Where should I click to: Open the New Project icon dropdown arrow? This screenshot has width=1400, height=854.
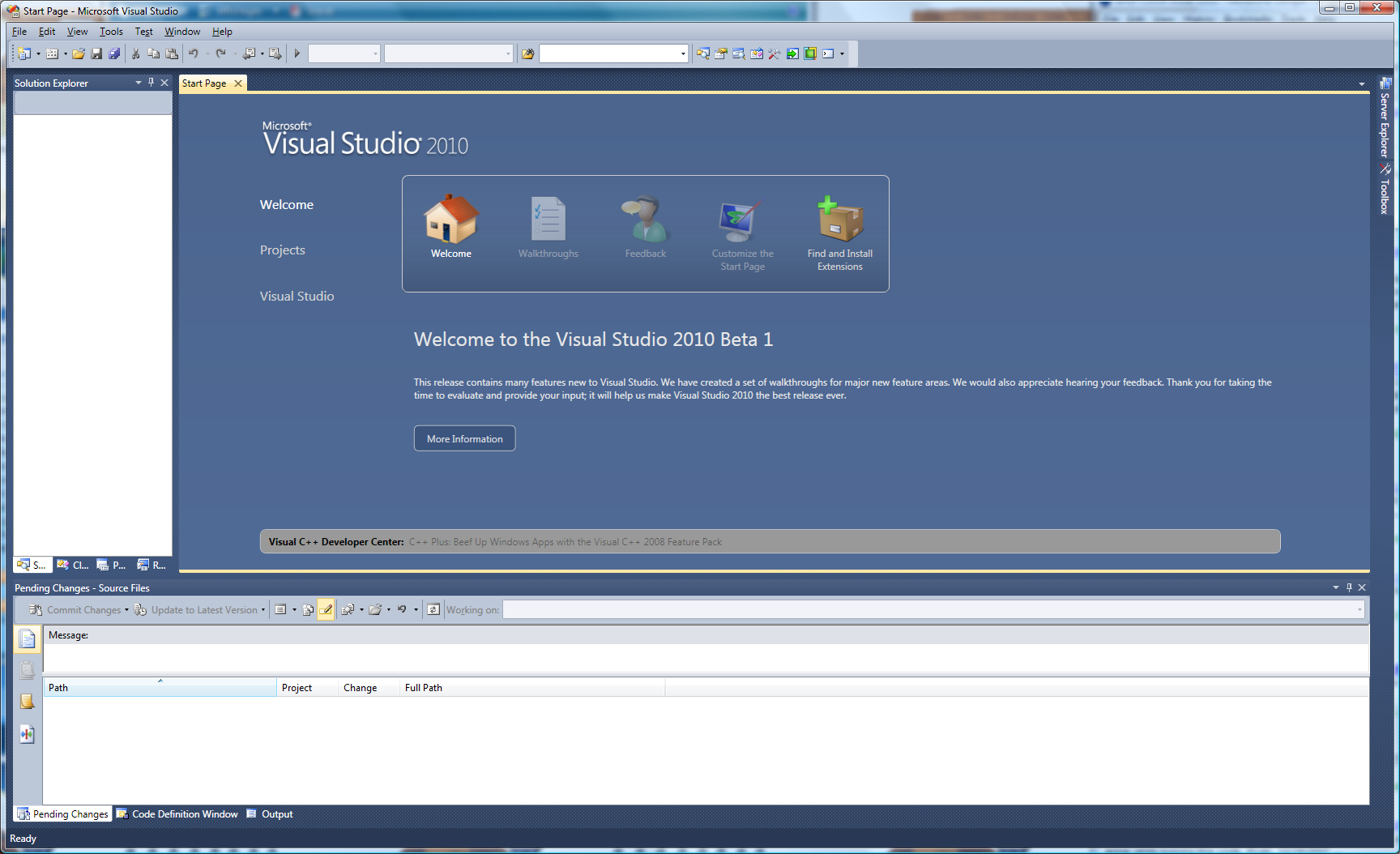pyautogui.click(x=38, y=54)
